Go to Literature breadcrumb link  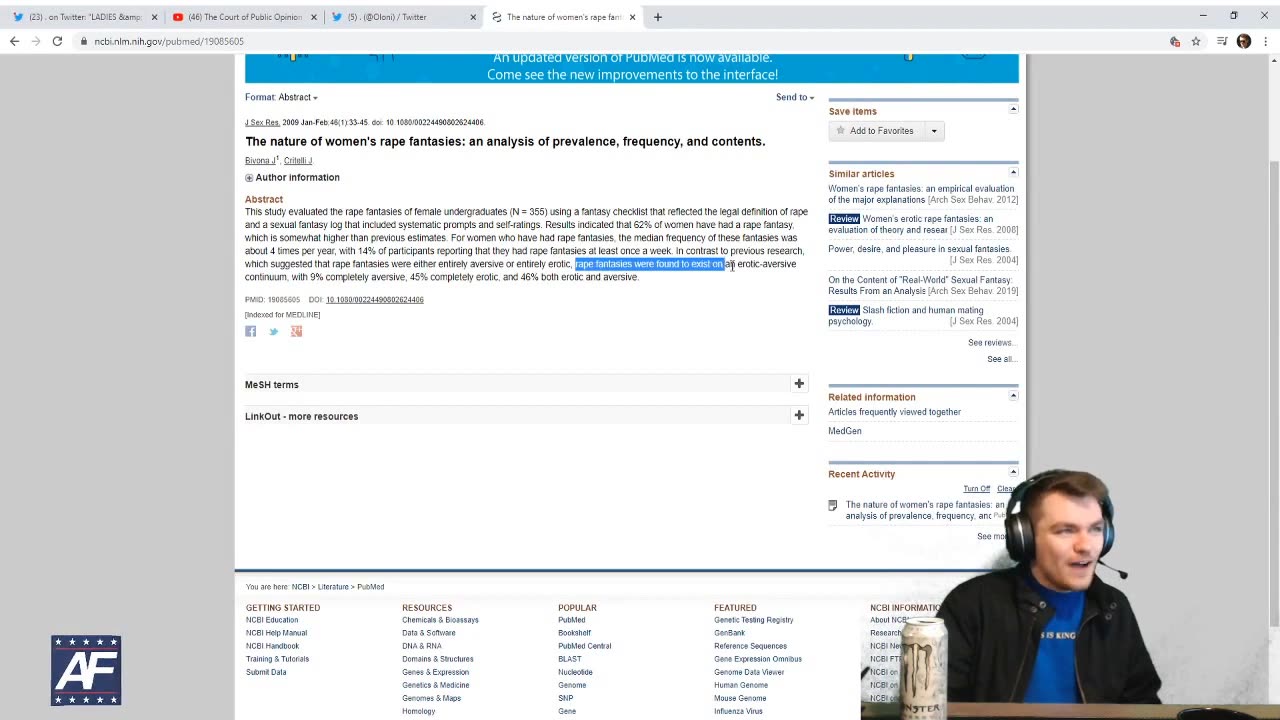click(333, 587)
